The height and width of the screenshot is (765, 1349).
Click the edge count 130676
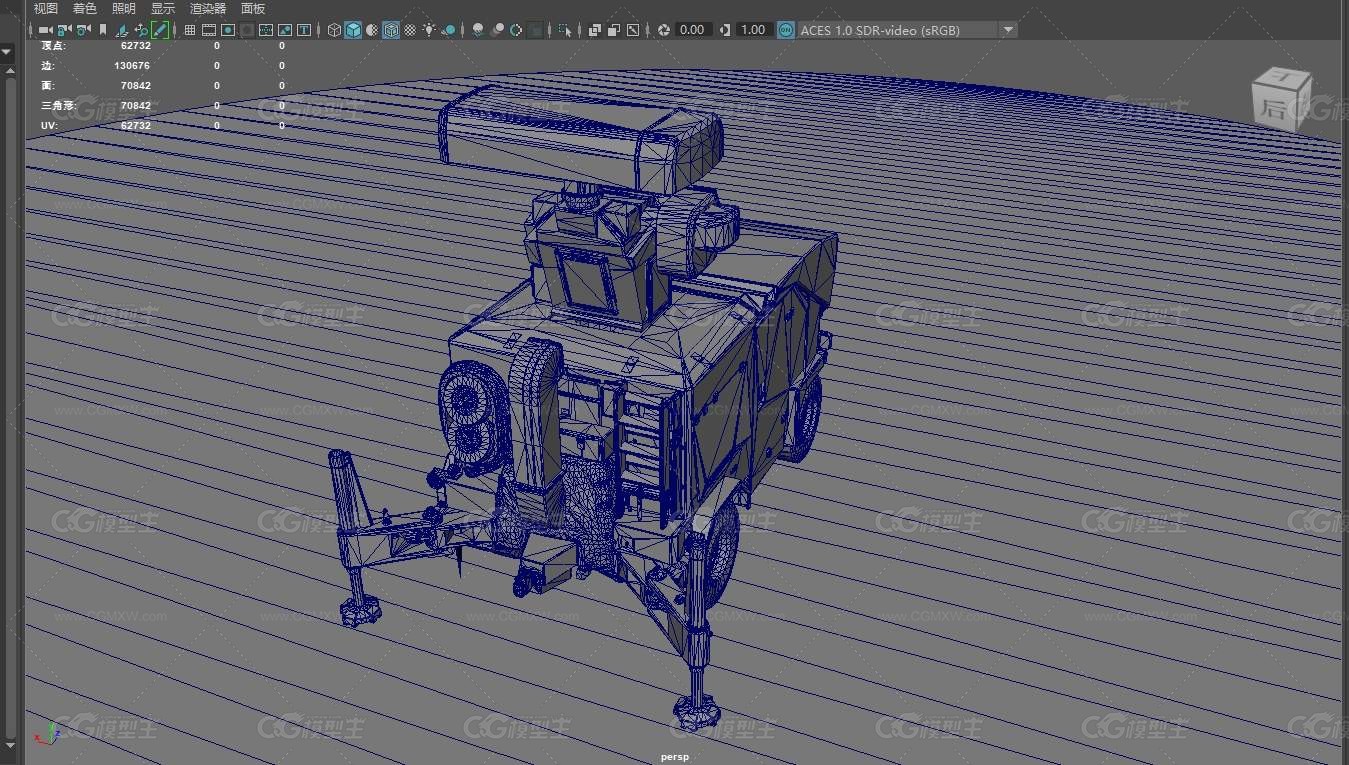click(132, 66)
